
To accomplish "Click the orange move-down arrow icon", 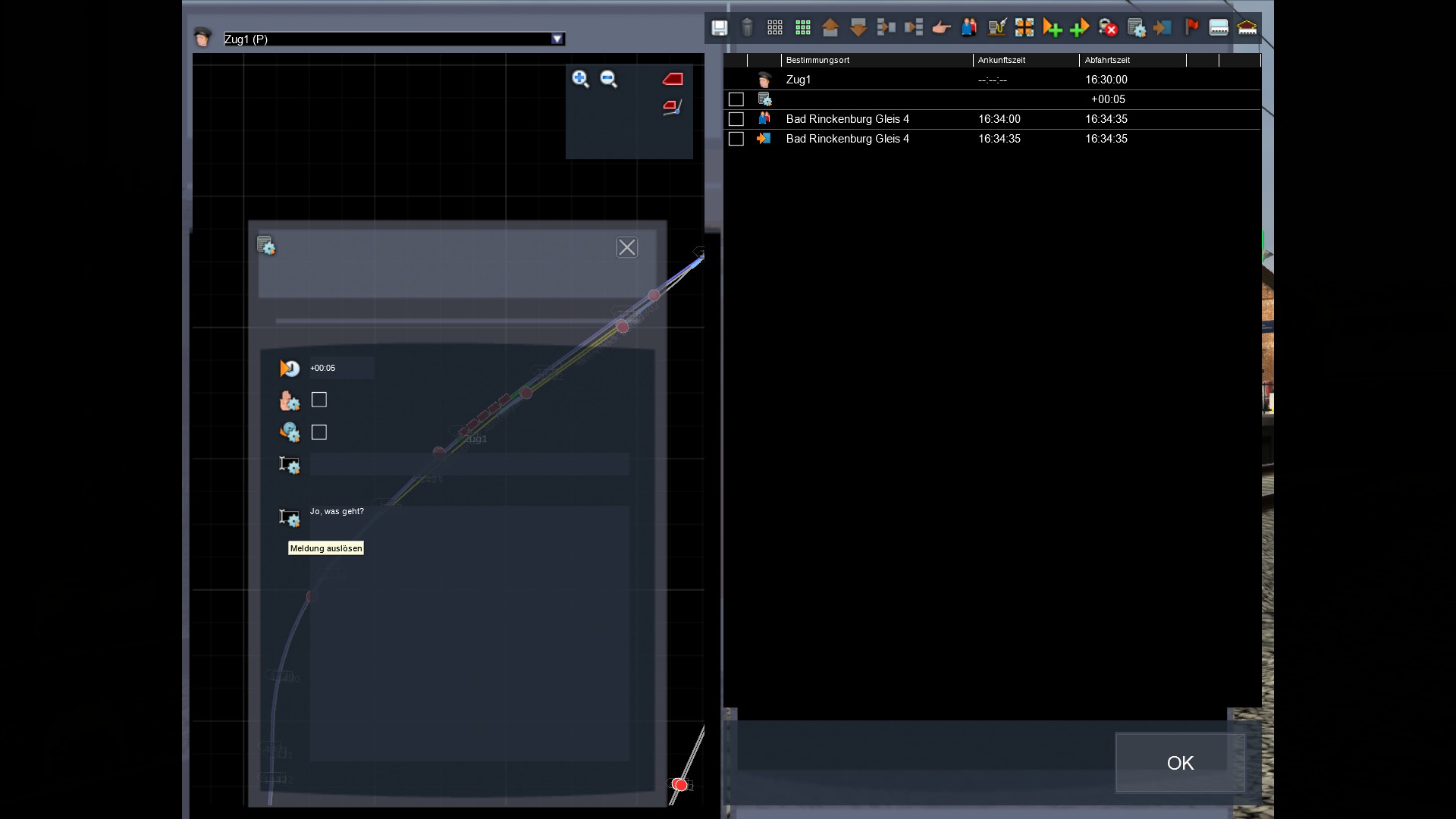I will tap(858, 28).
